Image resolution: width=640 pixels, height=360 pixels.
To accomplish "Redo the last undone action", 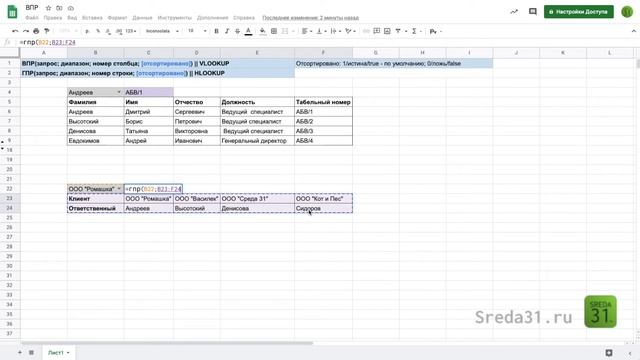I will (x=26, y=31).
